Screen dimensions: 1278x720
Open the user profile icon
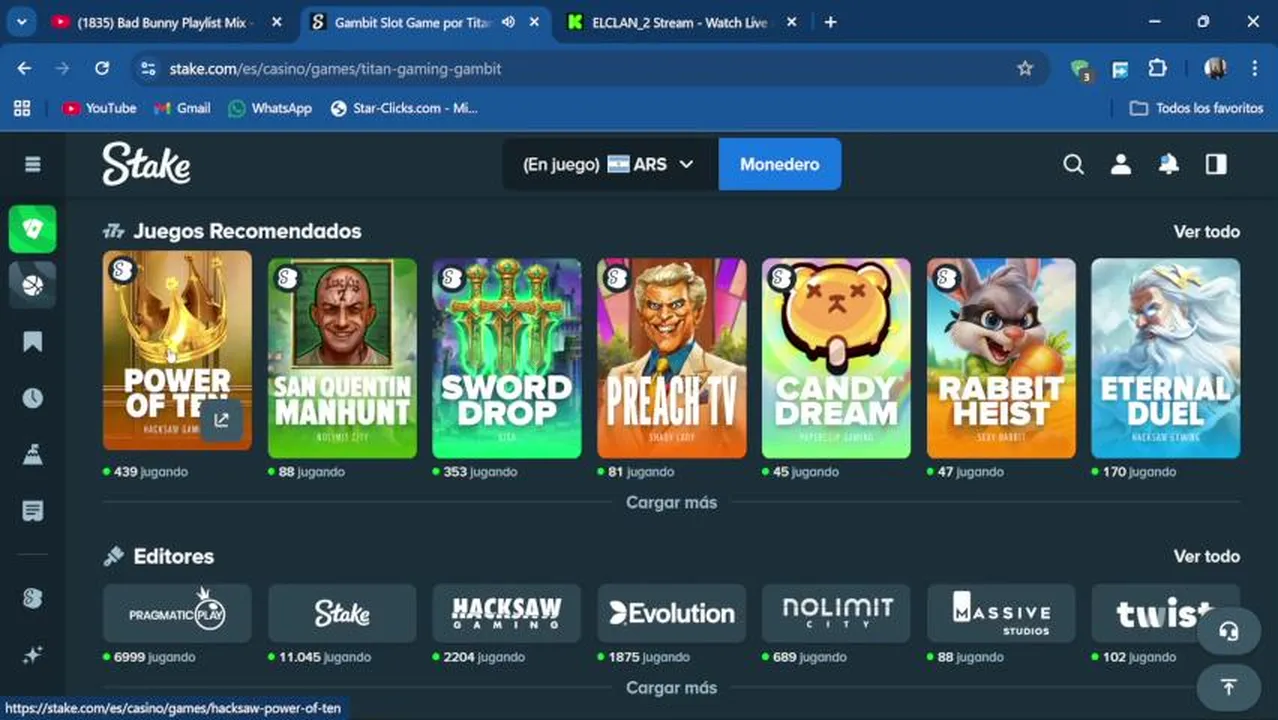coord(1121,164)
